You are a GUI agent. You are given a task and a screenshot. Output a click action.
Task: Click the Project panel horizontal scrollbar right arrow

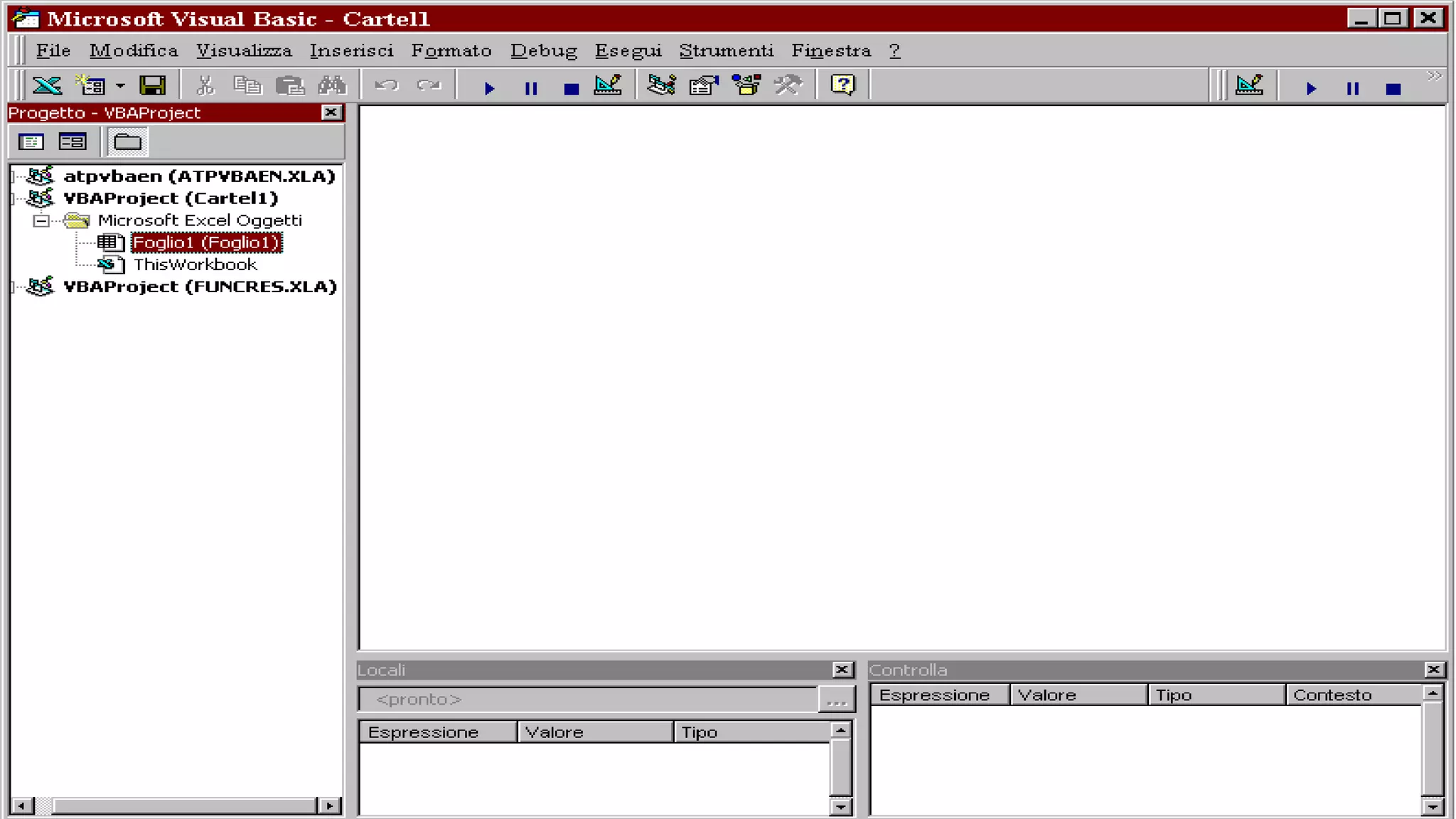[x=329, y=806]
